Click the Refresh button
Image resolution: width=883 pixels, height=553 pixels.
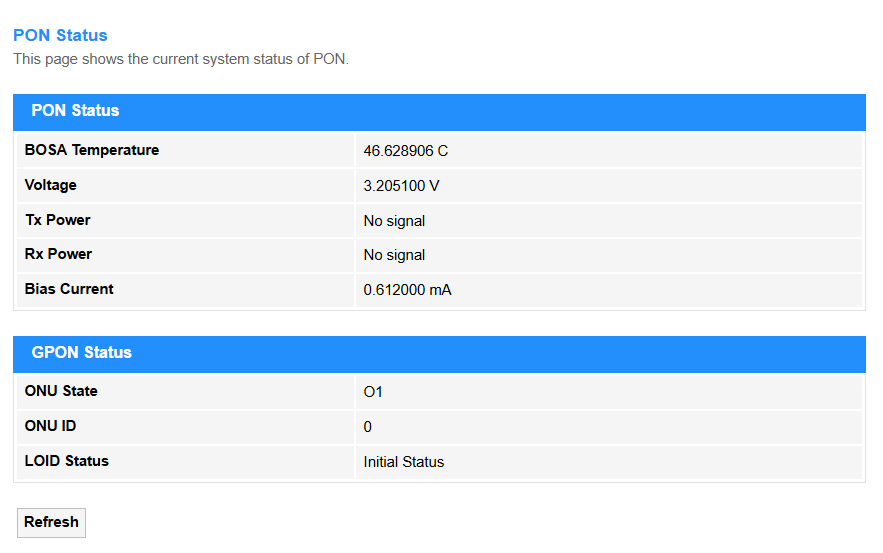(x=51, y=523)
